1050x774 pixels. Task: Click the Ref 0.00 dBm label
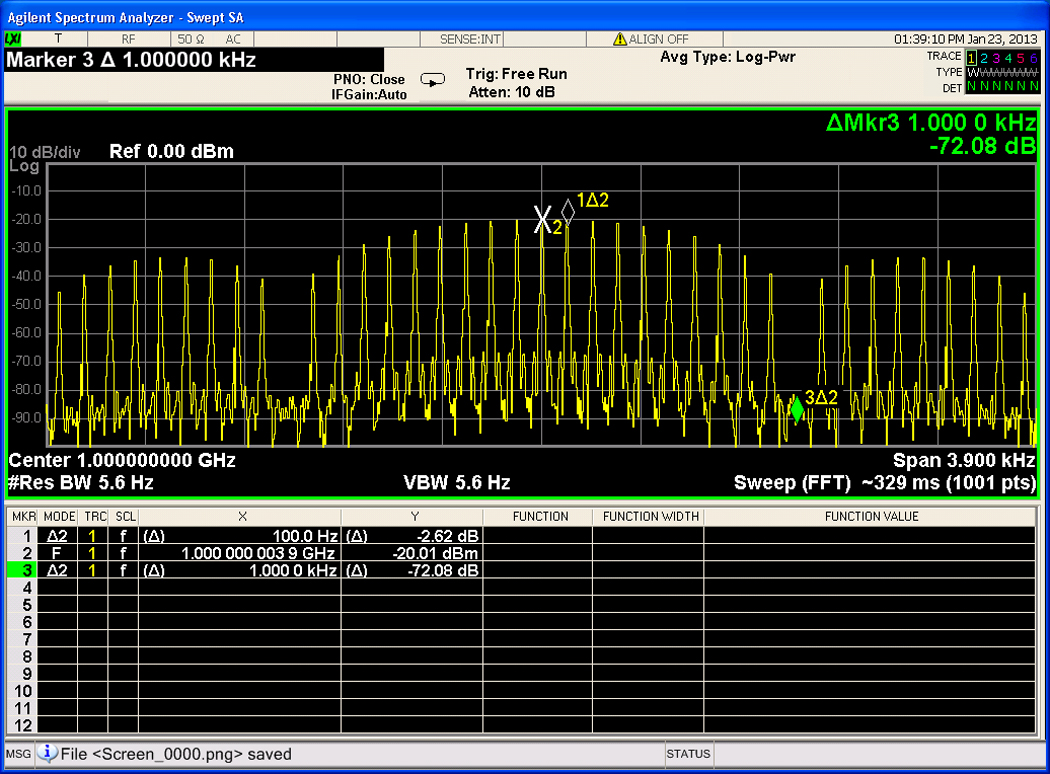(171, 152)
